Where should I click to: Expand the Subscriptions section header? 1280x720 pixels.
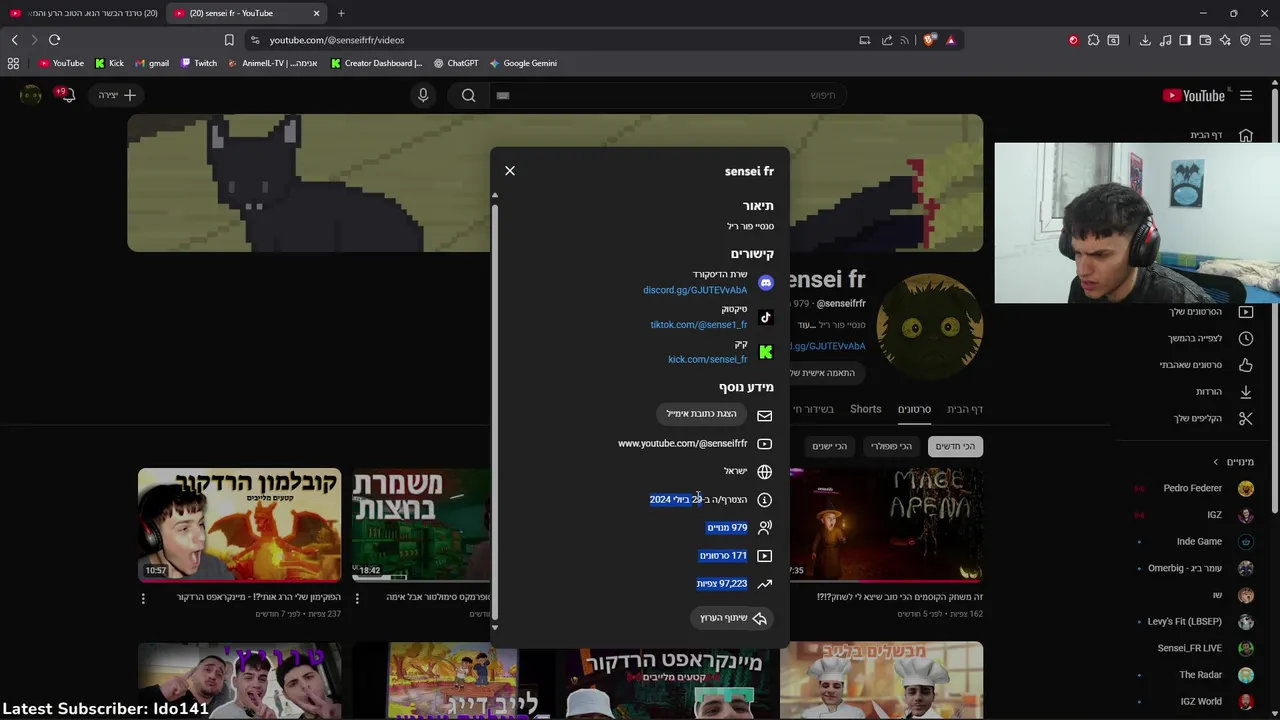click(x=1233, y=462)
